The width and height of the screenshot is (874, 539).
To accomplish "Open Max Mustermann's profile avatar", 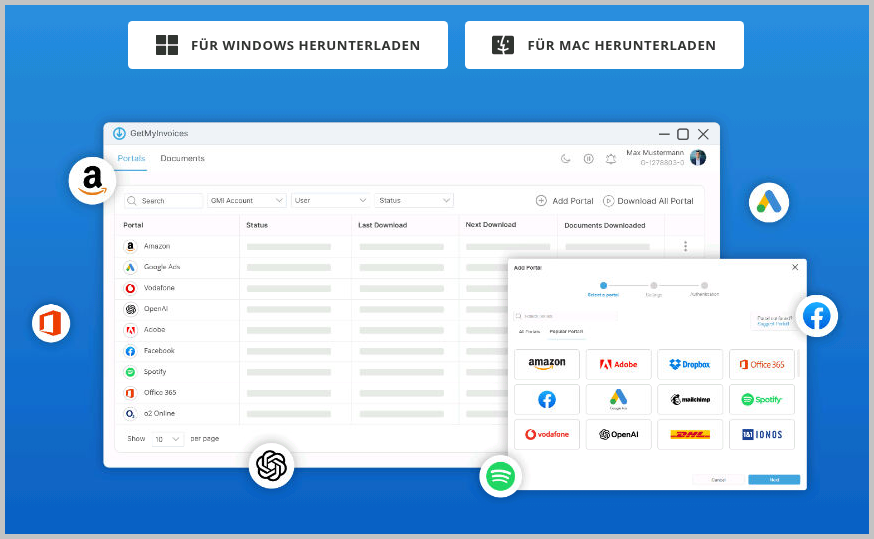I will point(698,158).
